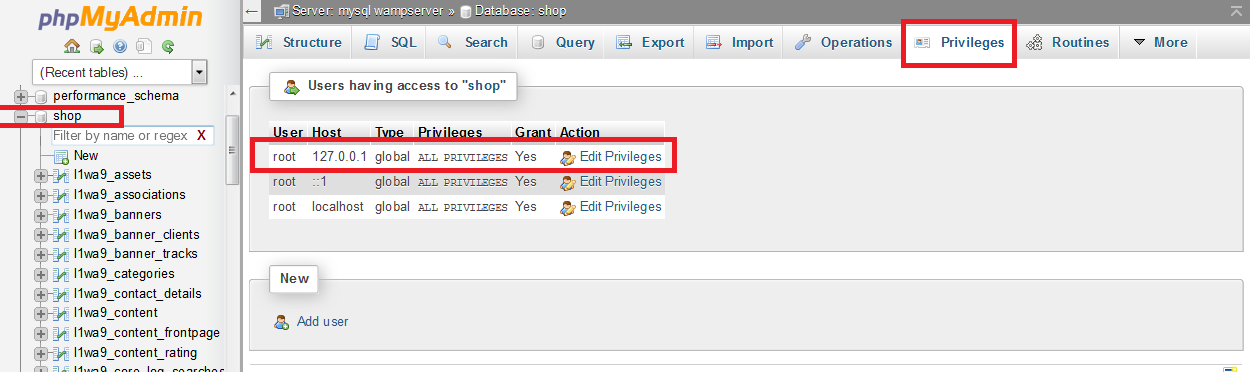Go to phpMyAdmin home icon
Image resolution: width=1250 pixels, height=372 pixels.
point(72,46)
